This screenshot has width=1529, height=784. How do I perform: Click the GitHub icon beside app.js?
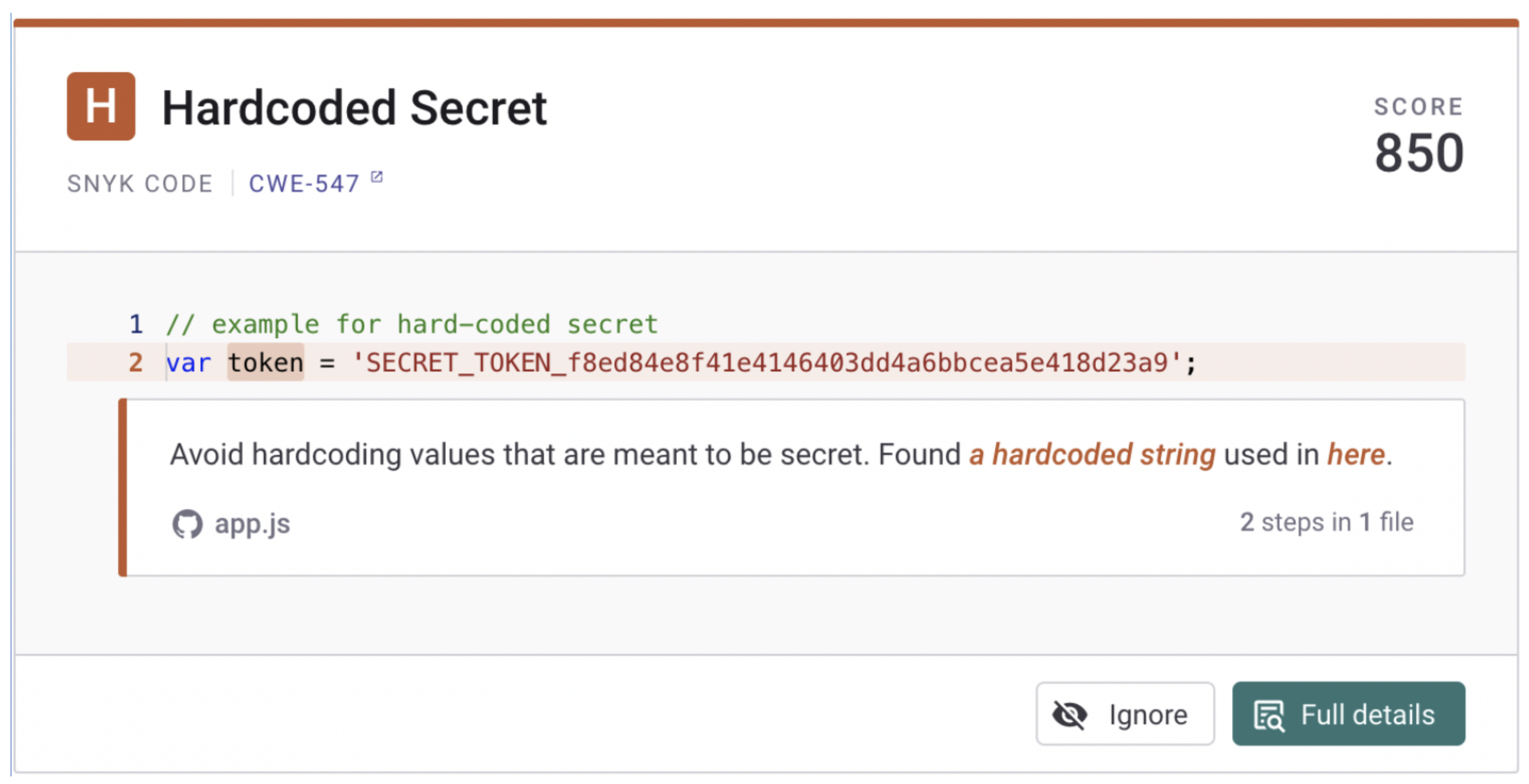click(x=188, y=524)
